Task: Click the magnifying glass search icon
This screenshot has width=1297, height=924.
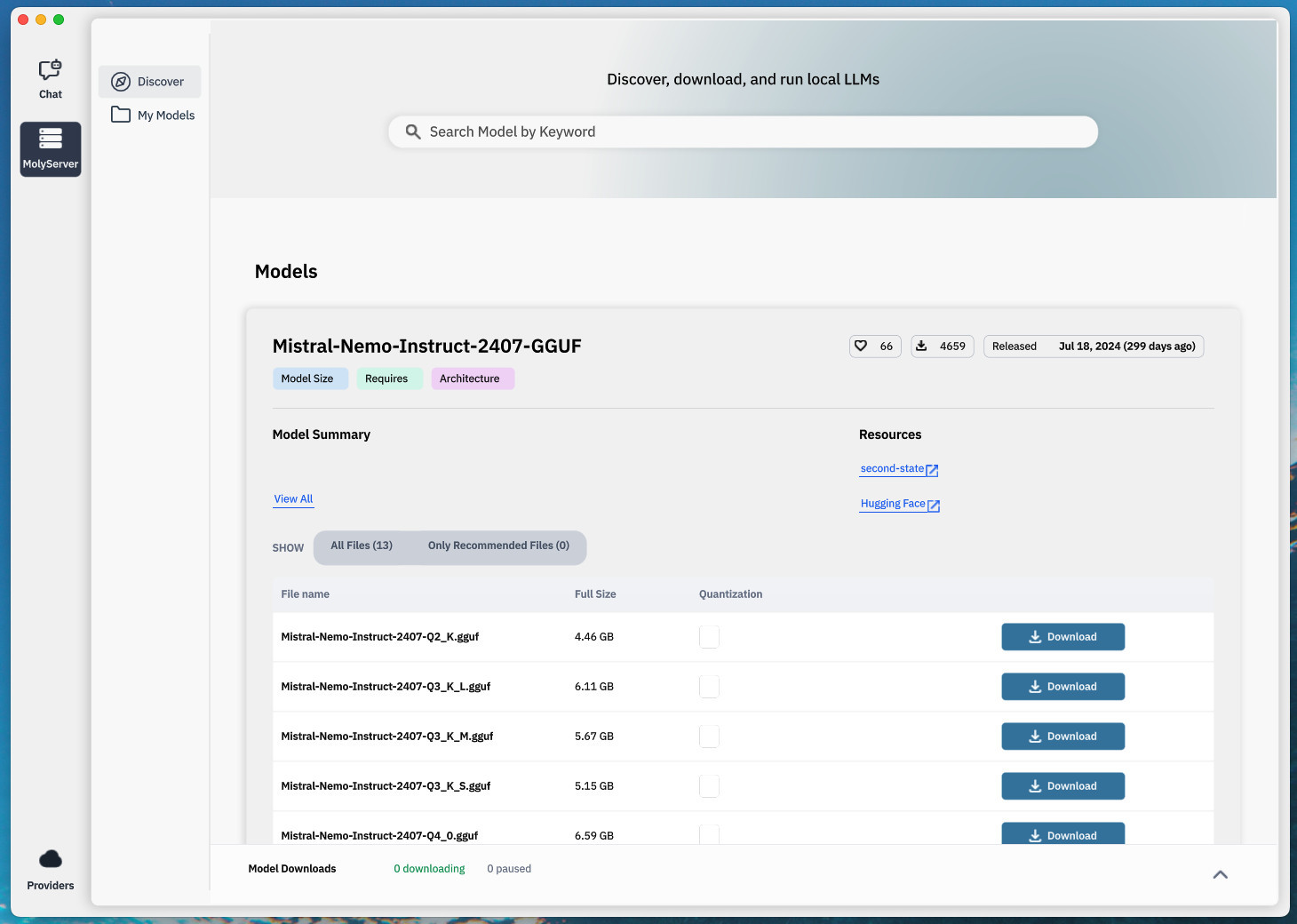Action: pyautogui.click(x=413, y=131)
